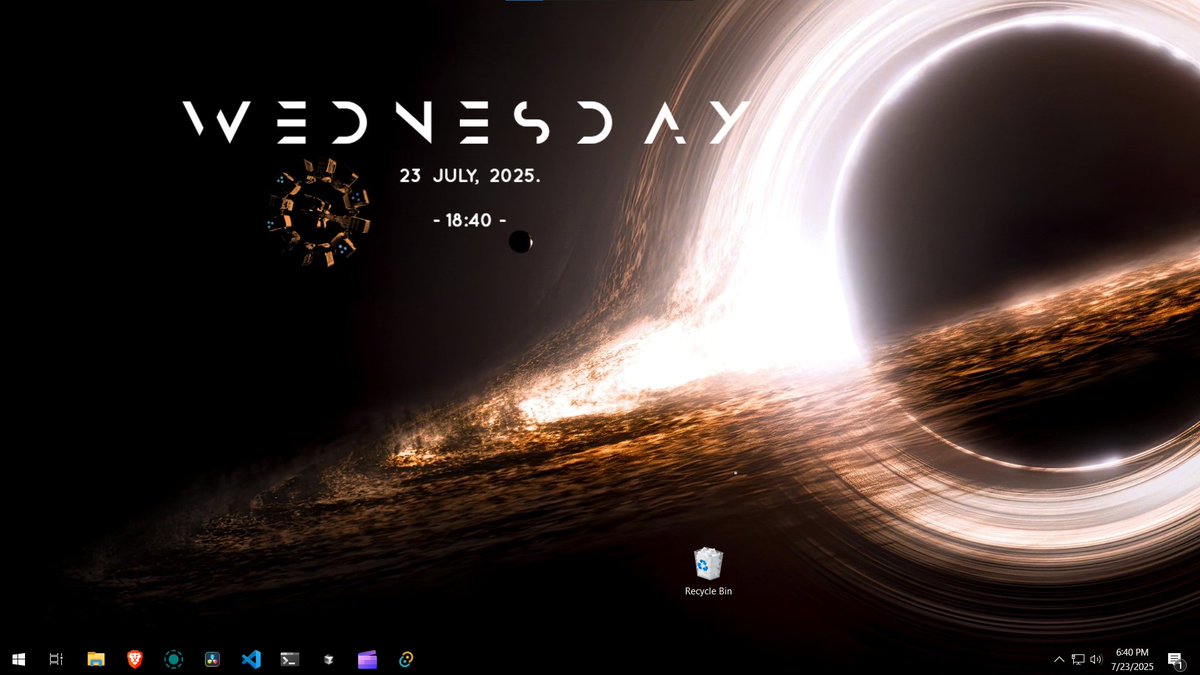Viewport: 1200px width, 675px height.
Task: Open the purple clapperboard app
Action: (367, 659)
